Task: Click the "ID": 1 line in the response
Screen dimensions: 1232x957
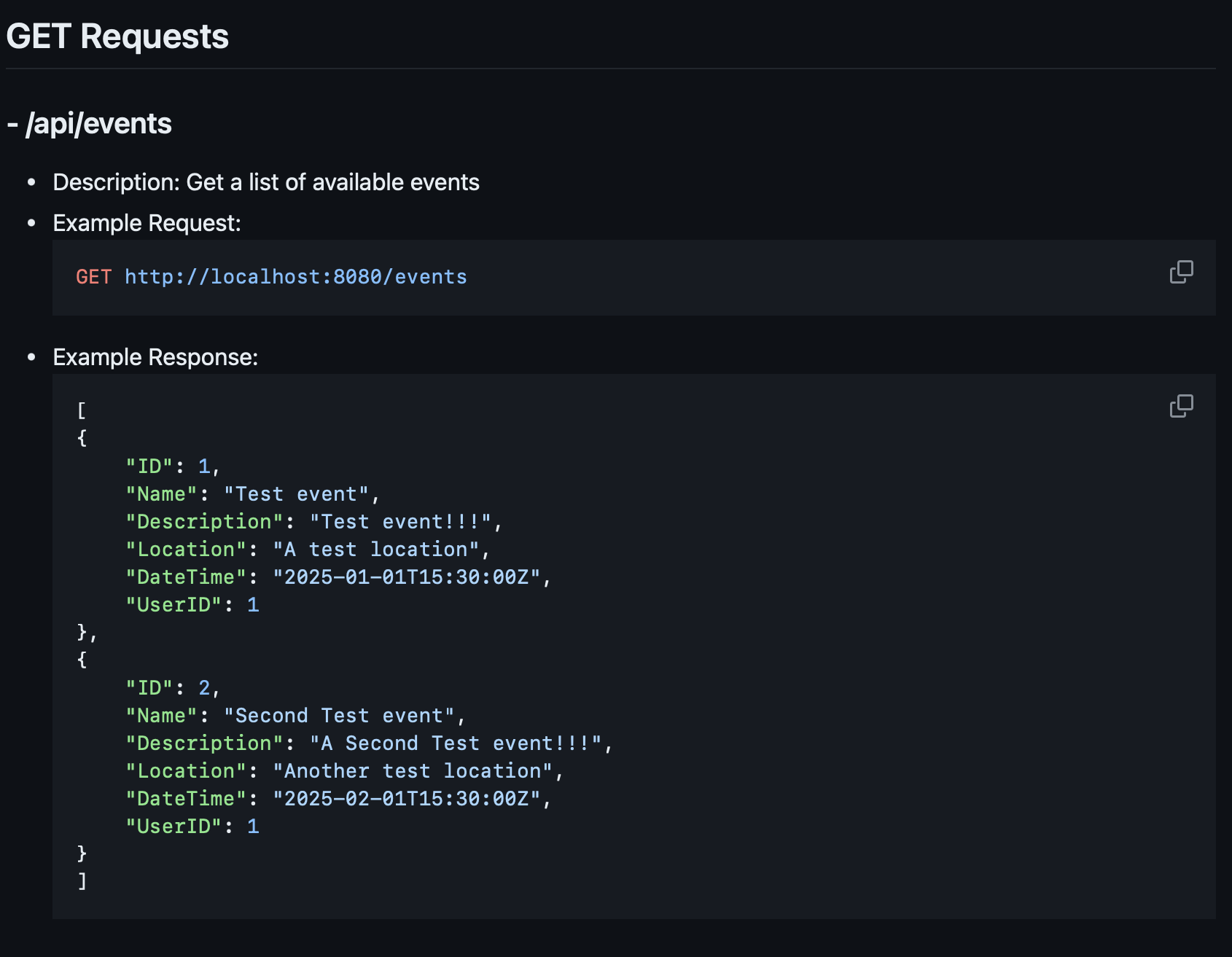Action: [x=172, y=466]
